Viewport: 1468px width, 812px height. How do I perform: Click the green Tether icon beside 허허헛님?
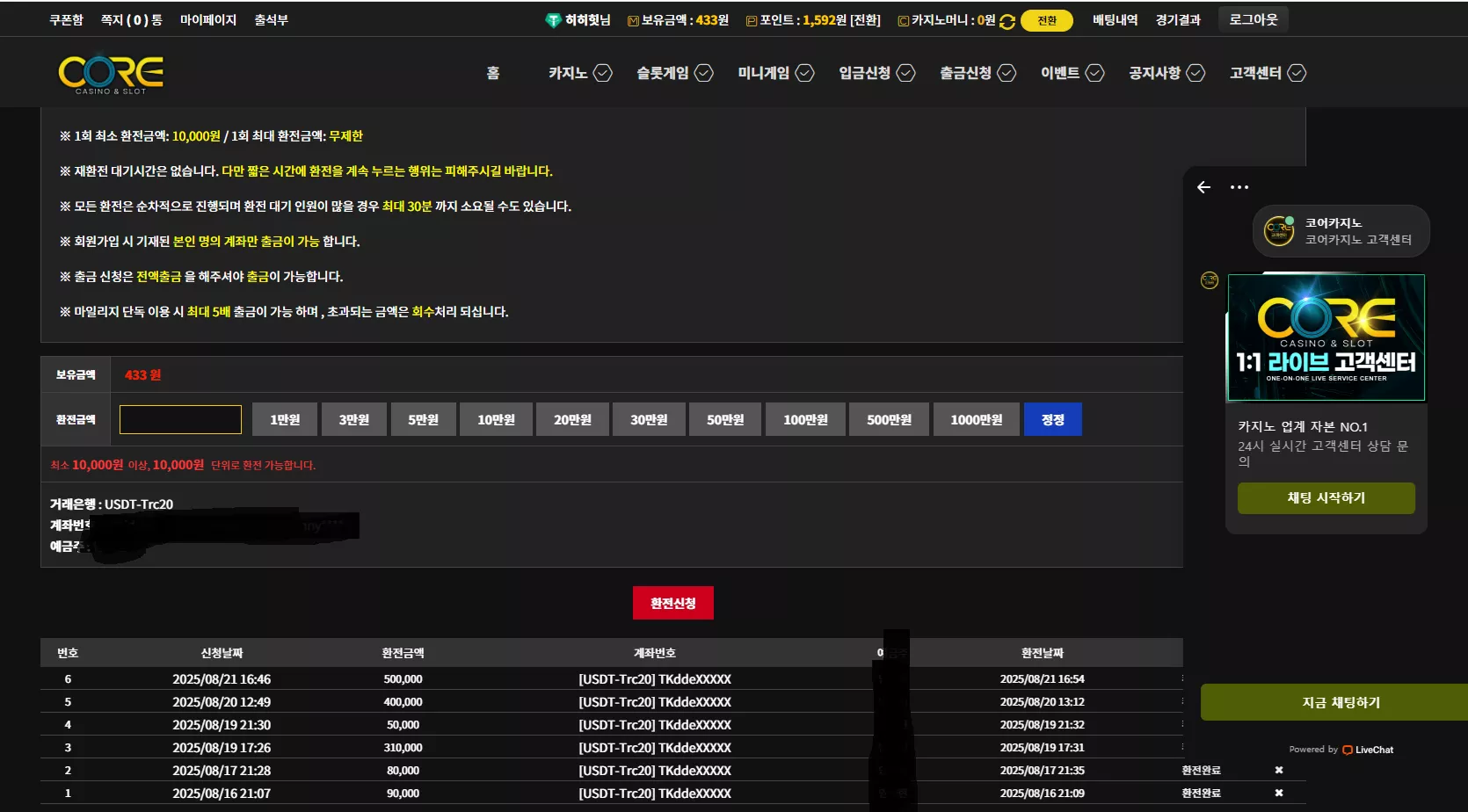(553, 20)
